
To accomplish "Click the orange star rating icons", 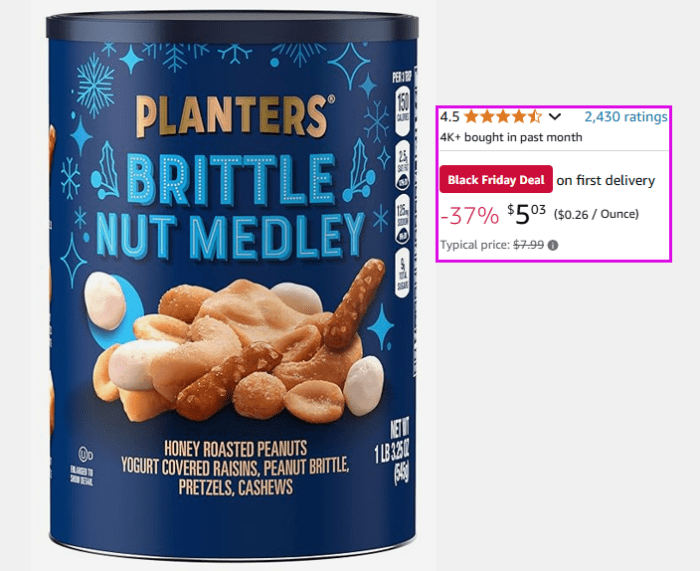I will click(x=503, y=117).
